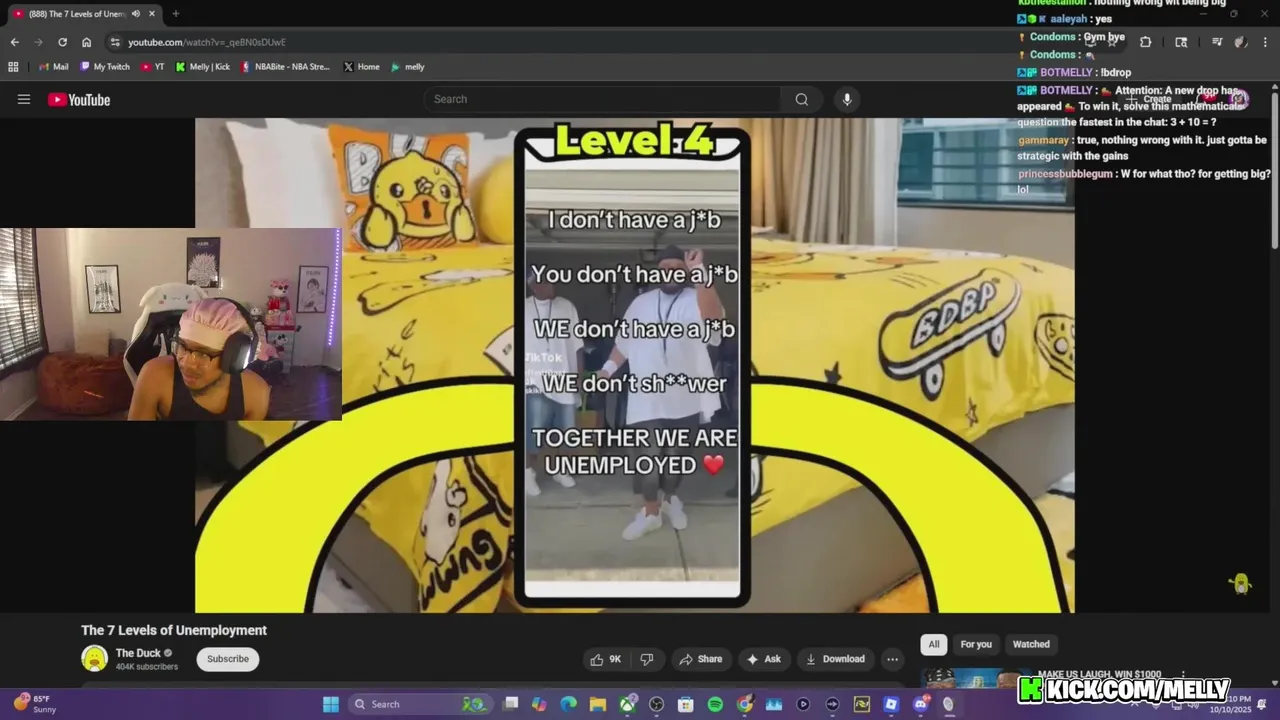1280x720 pixels.
Task: Open the YouTube hamburger guide menu
Action: pyautogui.click(x=24, y=99)
